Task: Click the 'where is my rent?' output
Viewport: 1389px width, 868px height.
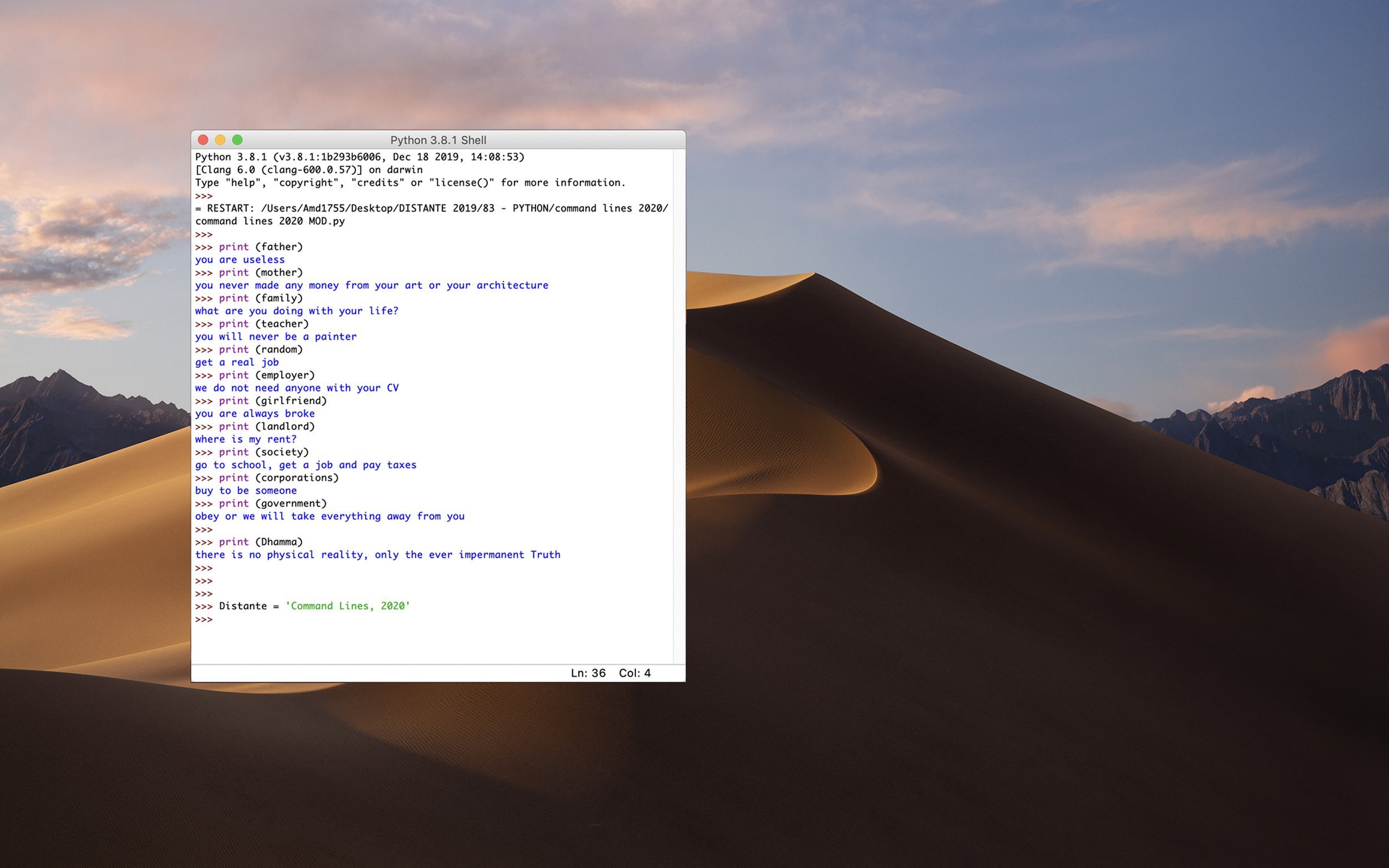Action: [x=246, y=439]
